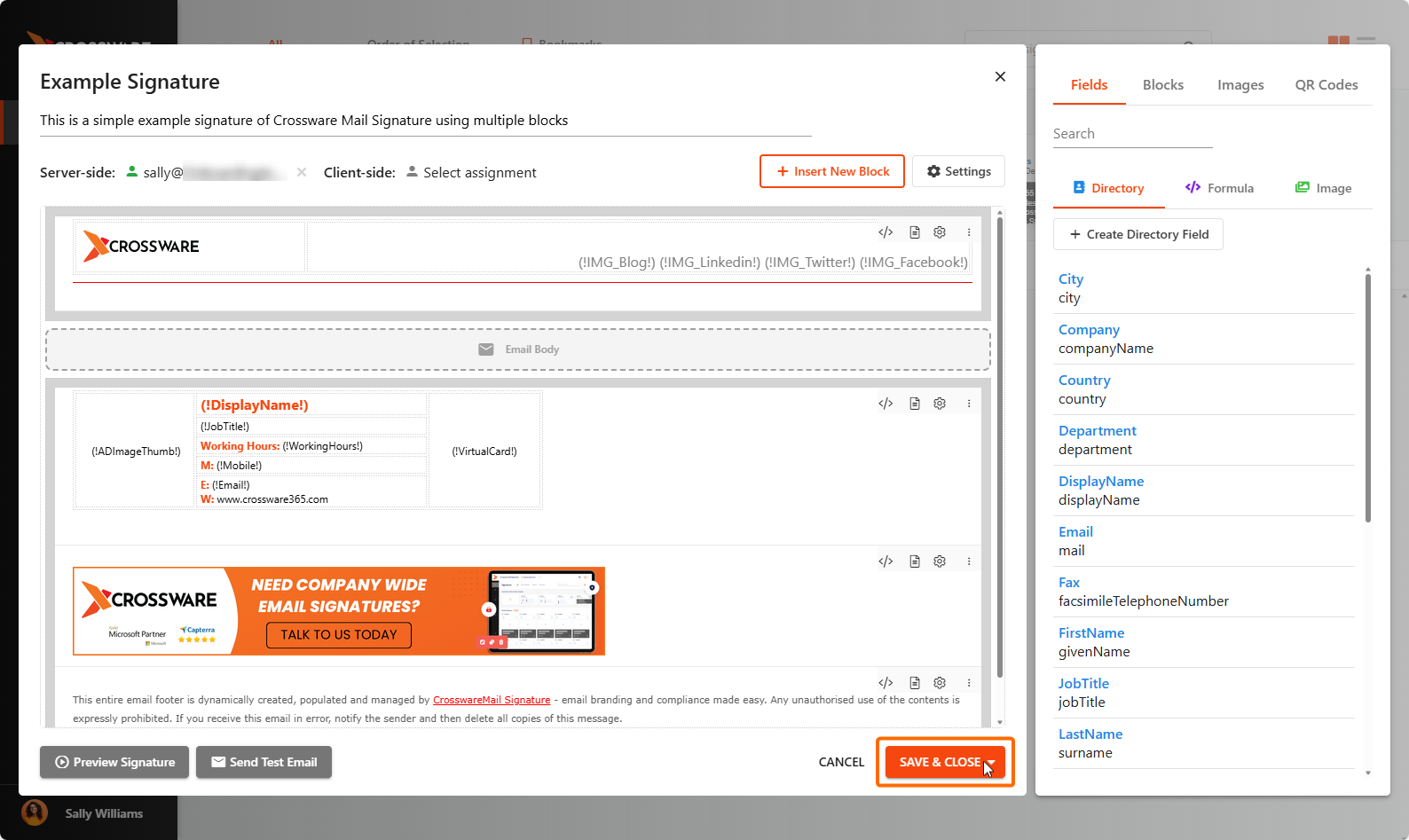Open HTML code editor for header block
The image size is (1409, 840).
(x=885, y=232)
